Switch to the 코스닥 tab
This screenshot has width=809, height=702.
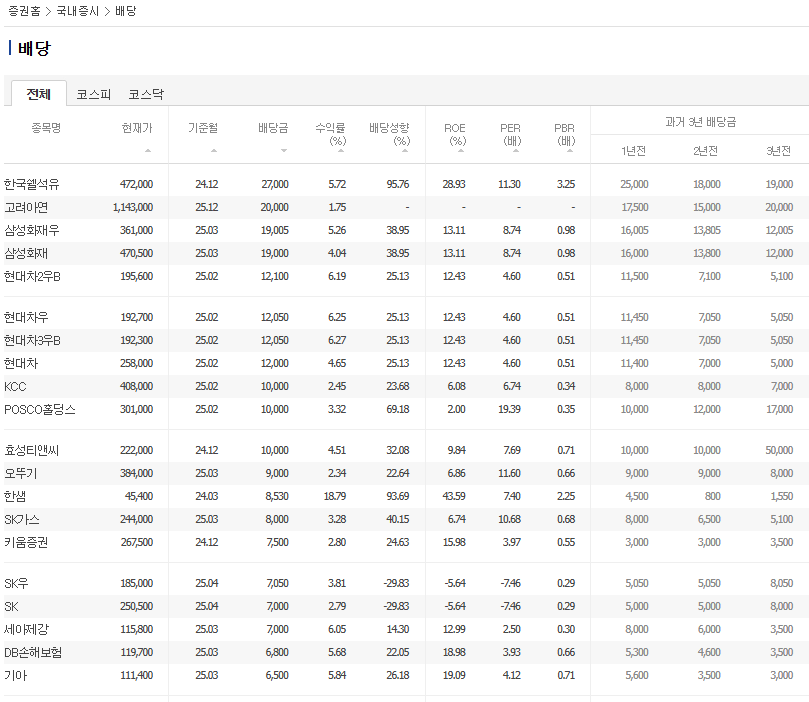pyautogui.click(x=146, y=94)
